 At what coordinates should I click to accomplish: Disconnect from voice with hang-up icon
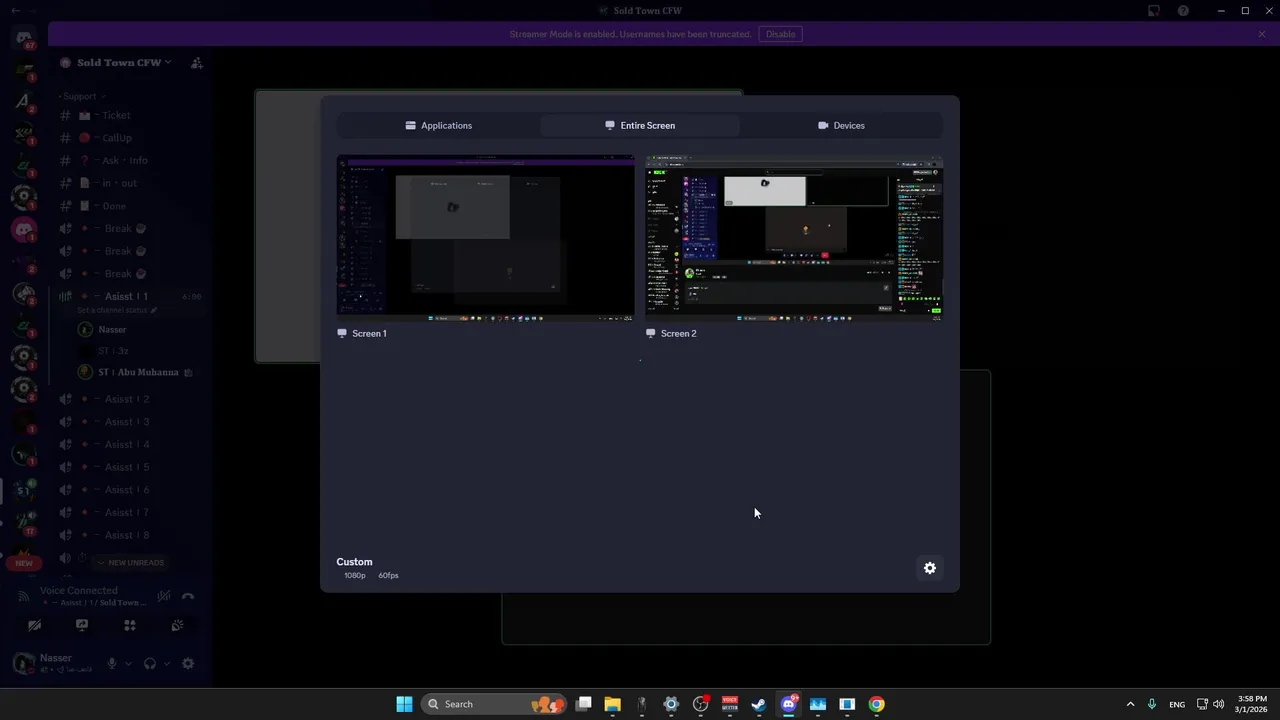click(188, 597)
